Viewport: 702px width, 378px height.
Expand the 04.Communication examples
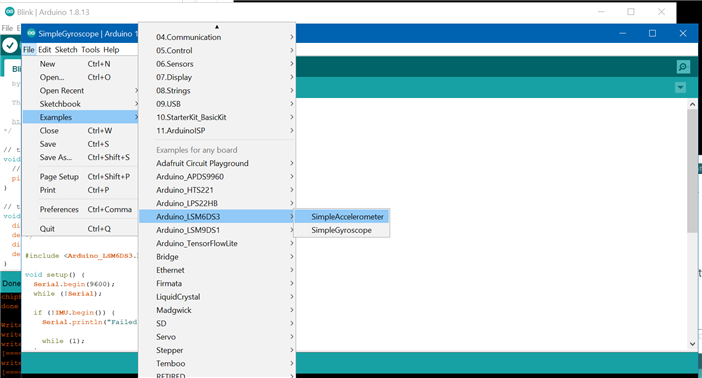pyautogui.click(x=217, y=37)
